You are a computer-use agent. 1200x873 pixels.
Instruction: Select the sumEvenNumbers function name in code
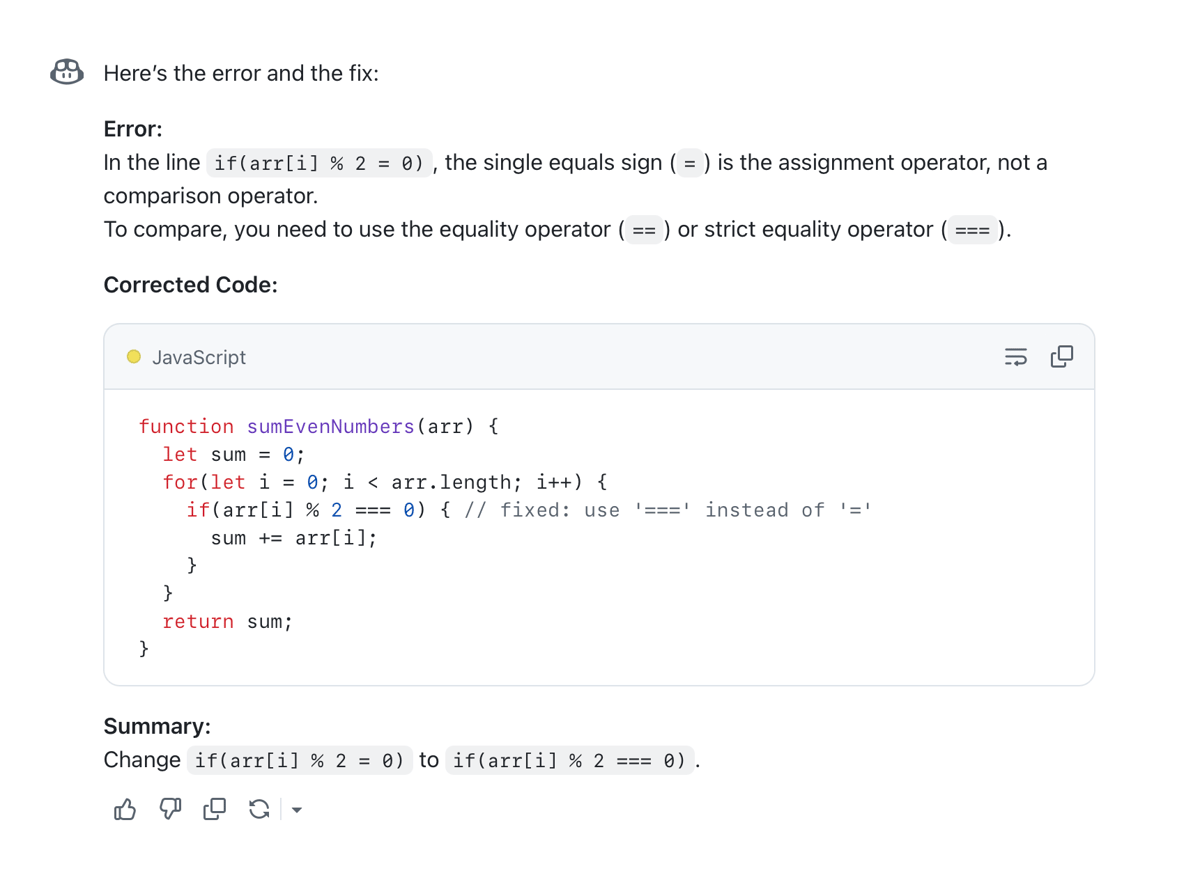[330, 426]
